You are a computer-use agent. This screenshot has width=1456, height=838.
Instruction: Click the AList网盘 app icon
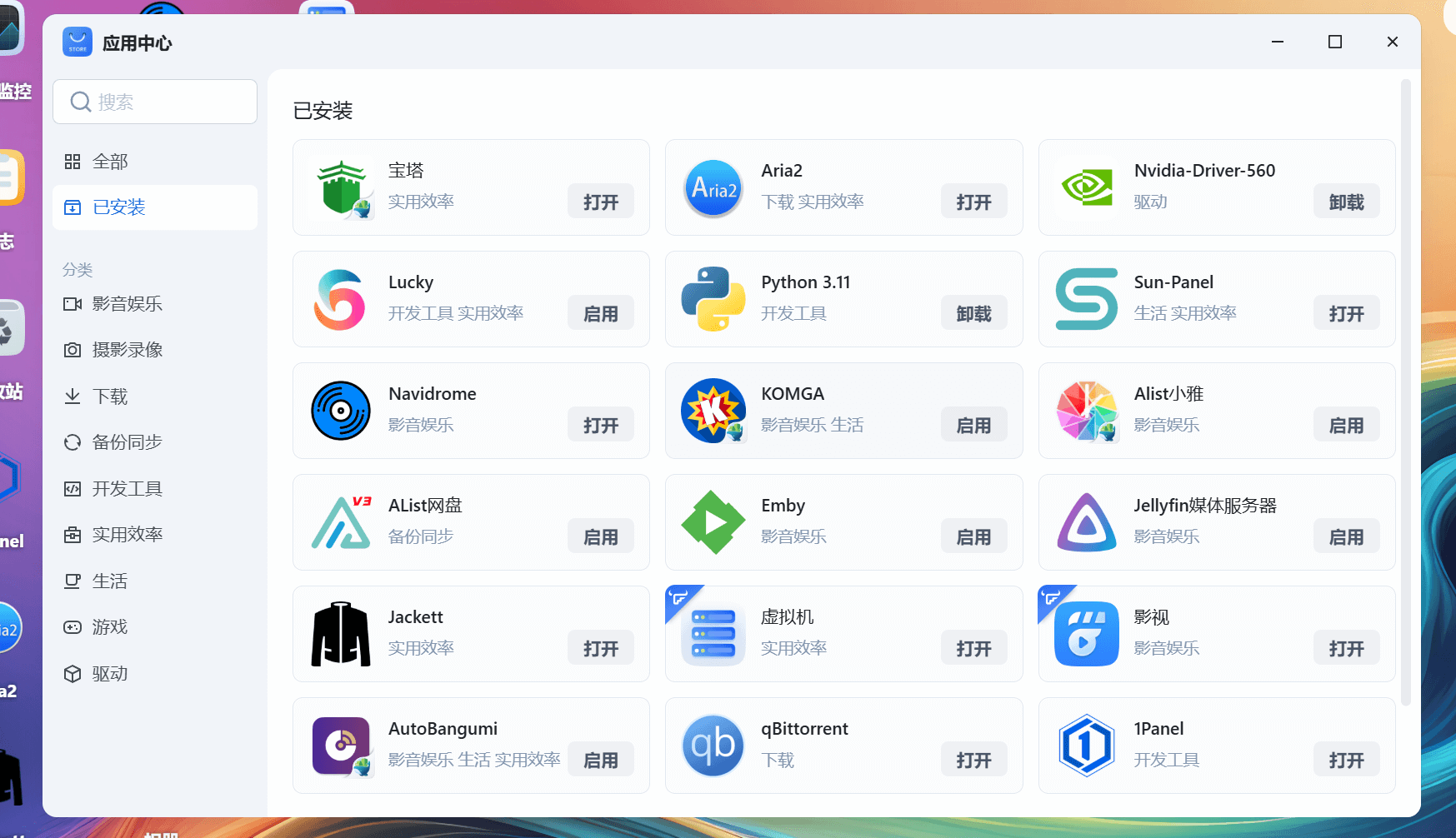pos(341,522)
